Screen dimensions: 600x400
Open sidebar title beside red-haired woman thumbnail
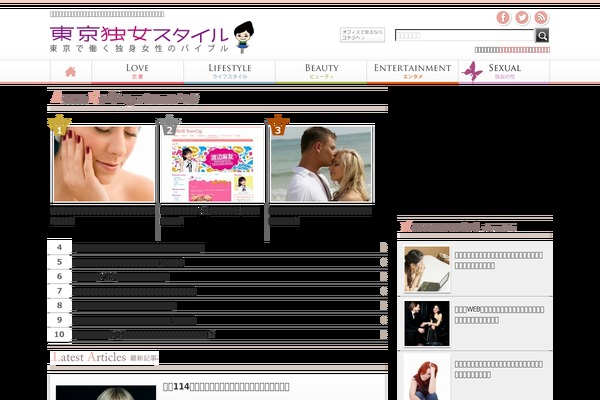[x=499, y=369]
